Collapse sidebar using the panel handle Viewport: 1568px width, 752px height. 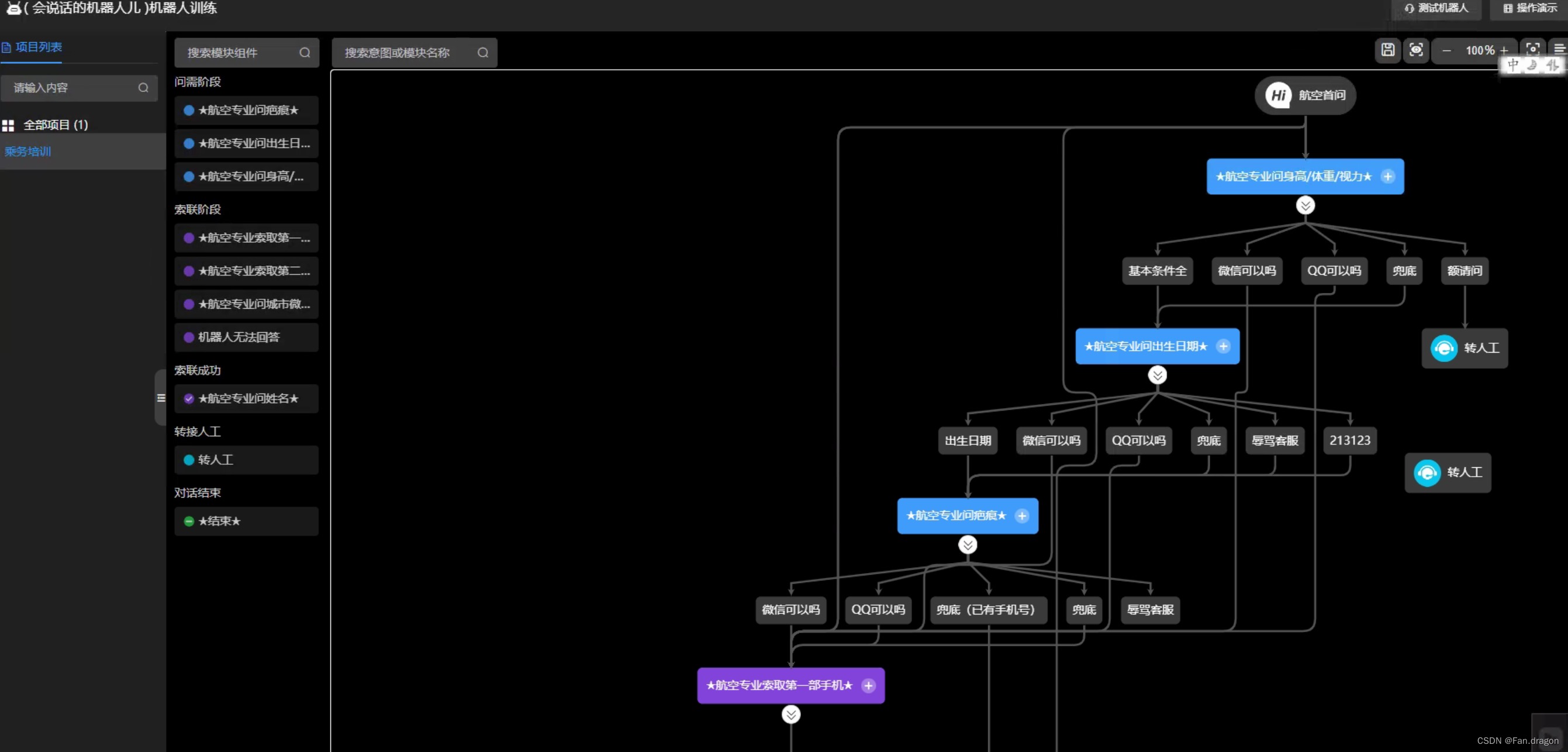pyautogui.click(x=161, y=398)
